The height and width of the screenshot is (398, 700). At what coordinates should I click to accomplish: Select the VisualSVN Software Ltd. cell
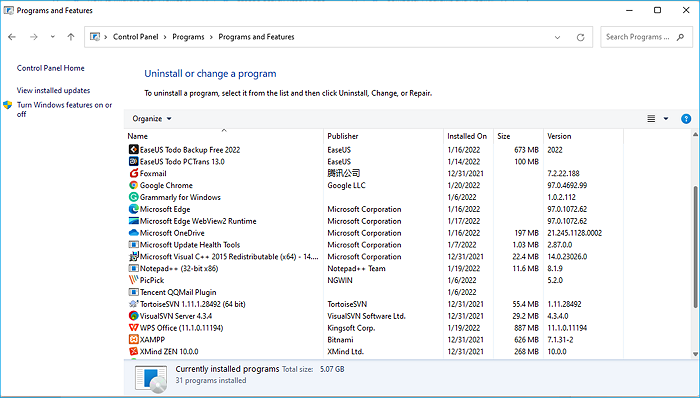point(366,316)
